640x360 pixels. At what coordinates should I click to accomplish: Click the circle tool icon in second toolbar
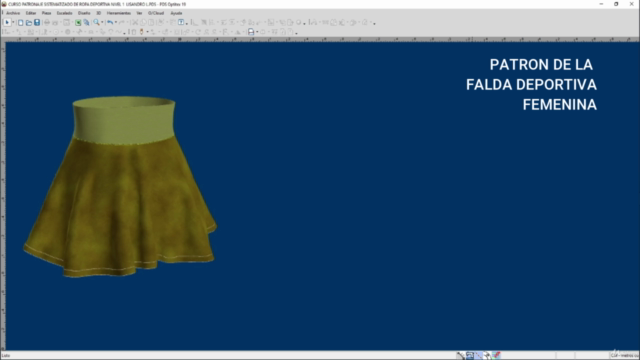tap(56, 32)
